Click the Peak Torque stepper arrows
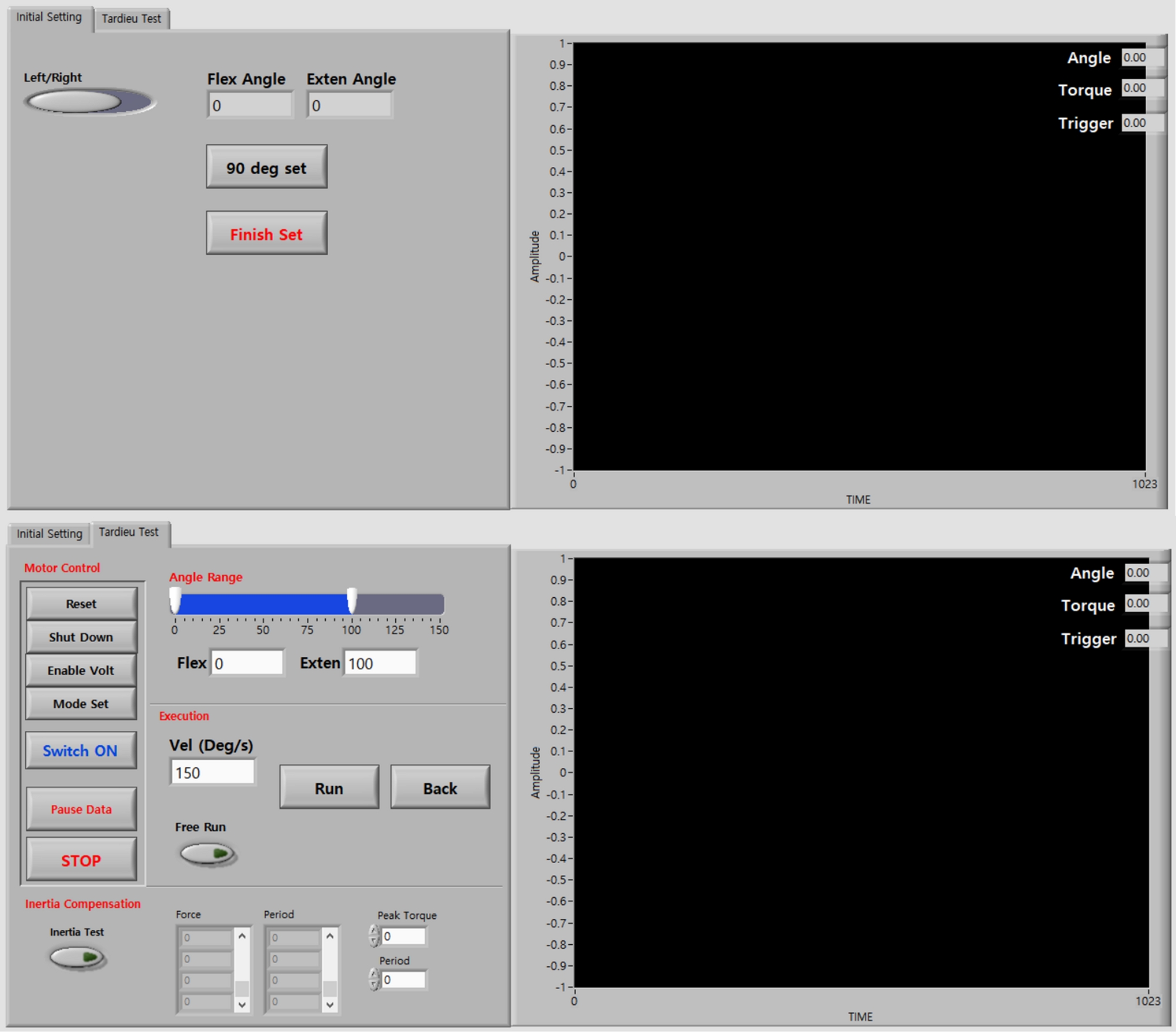Image resolution: width=1176 pixels, height=1033 pixels. click(374, 936)
